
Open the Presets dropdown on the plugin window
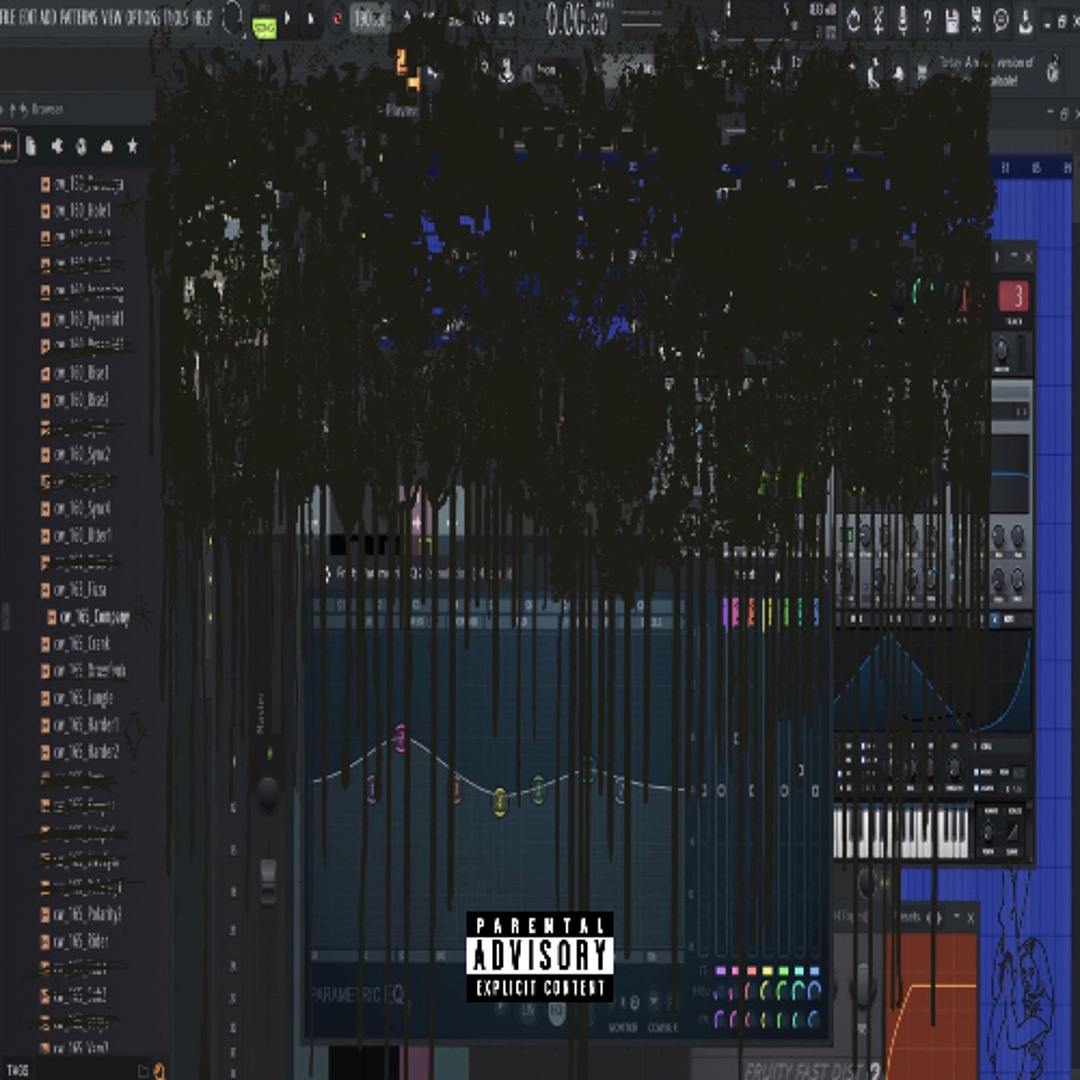[912, 917]
